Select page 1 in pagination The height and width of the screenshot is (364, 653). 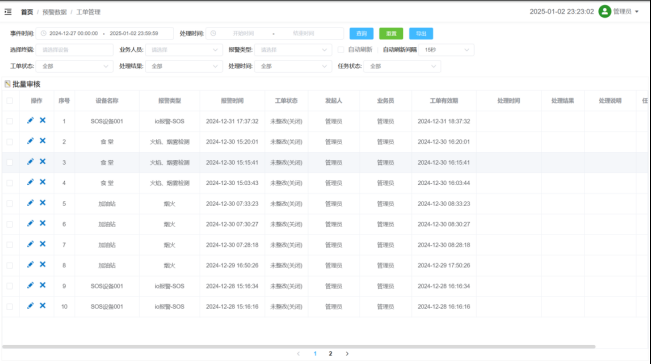(315, 354)
